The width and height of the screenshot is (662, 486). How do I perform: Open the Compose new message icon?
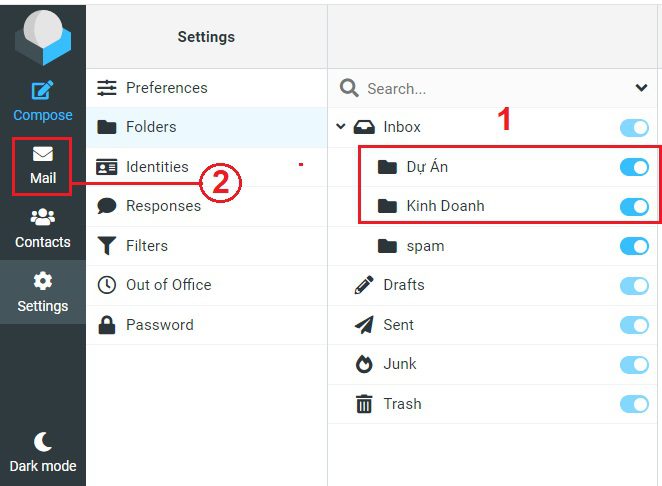[x=42, y=90]
